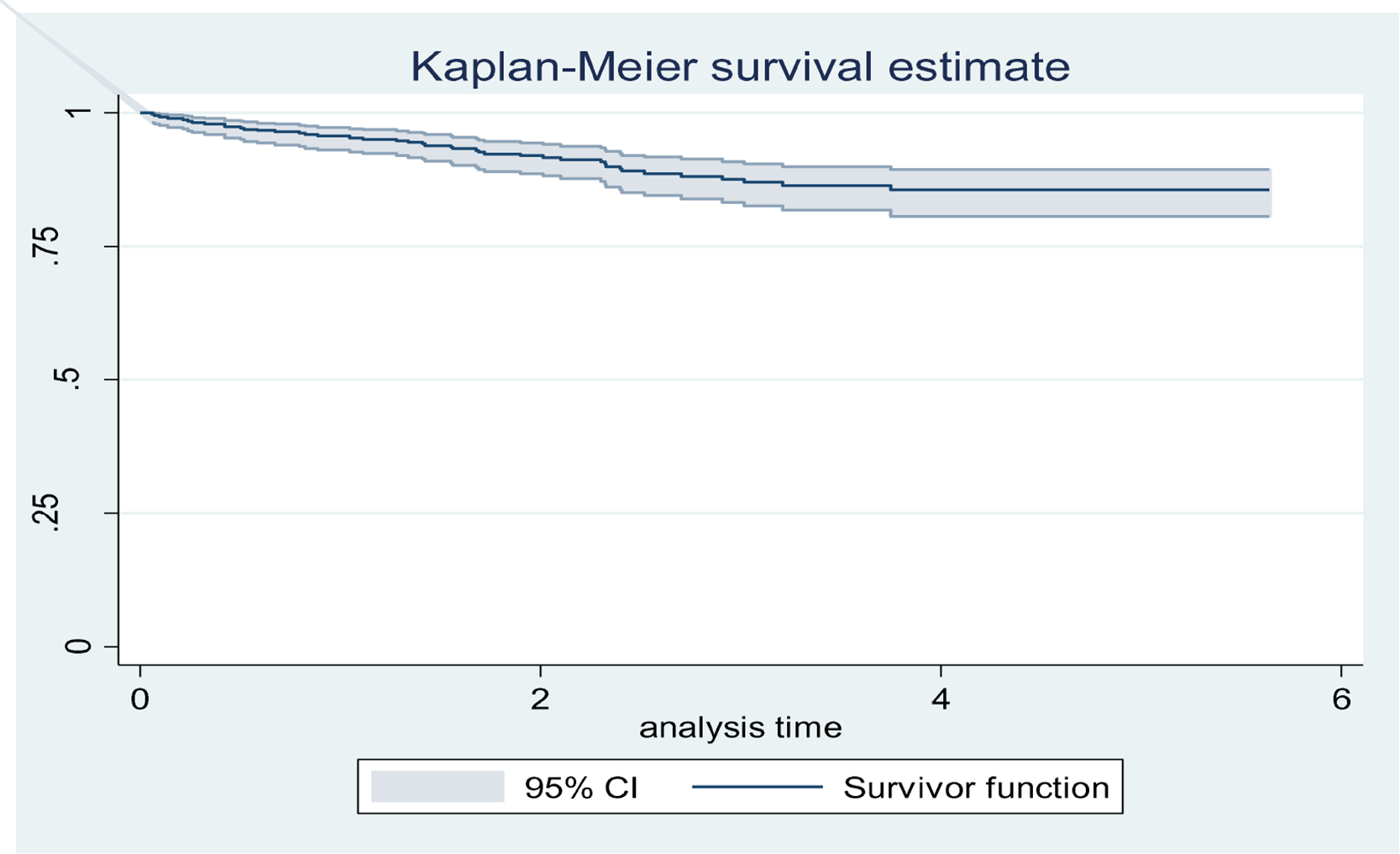
Task: Click the empty plot area below the curve
Action: point(739,445)
